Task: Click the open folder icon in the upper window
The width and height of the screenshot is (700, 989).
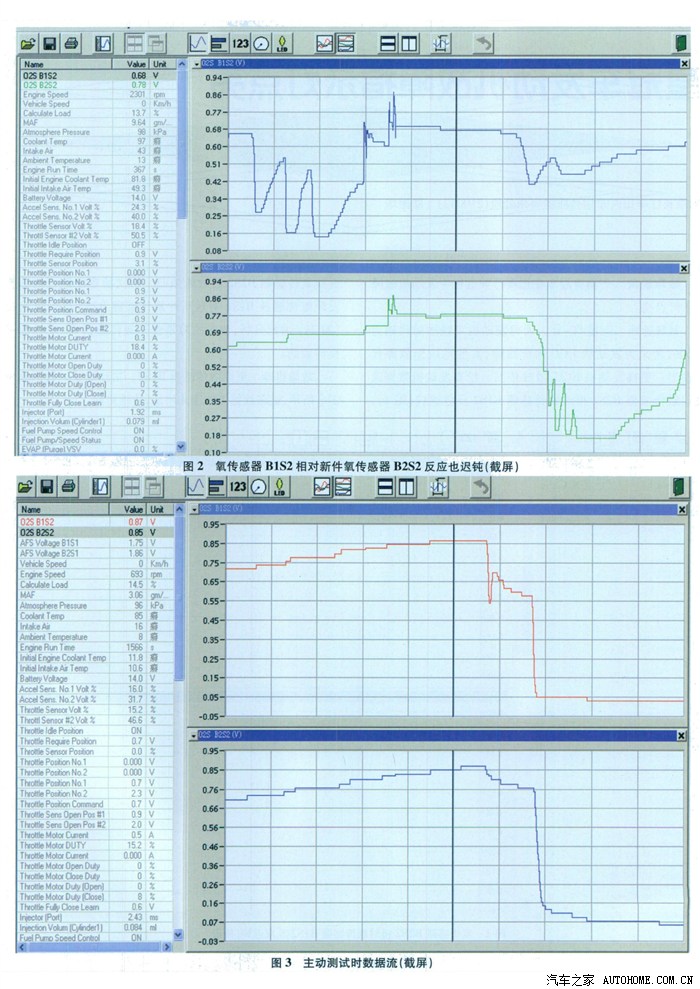Action: 27,43
